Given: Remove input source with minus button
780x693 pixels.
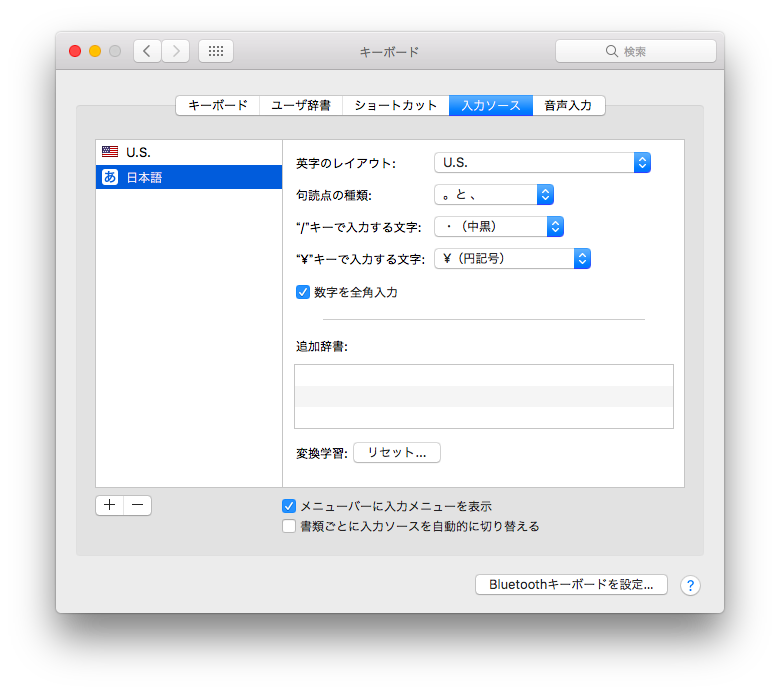Looking at the screenshot, I should [138, 505].
